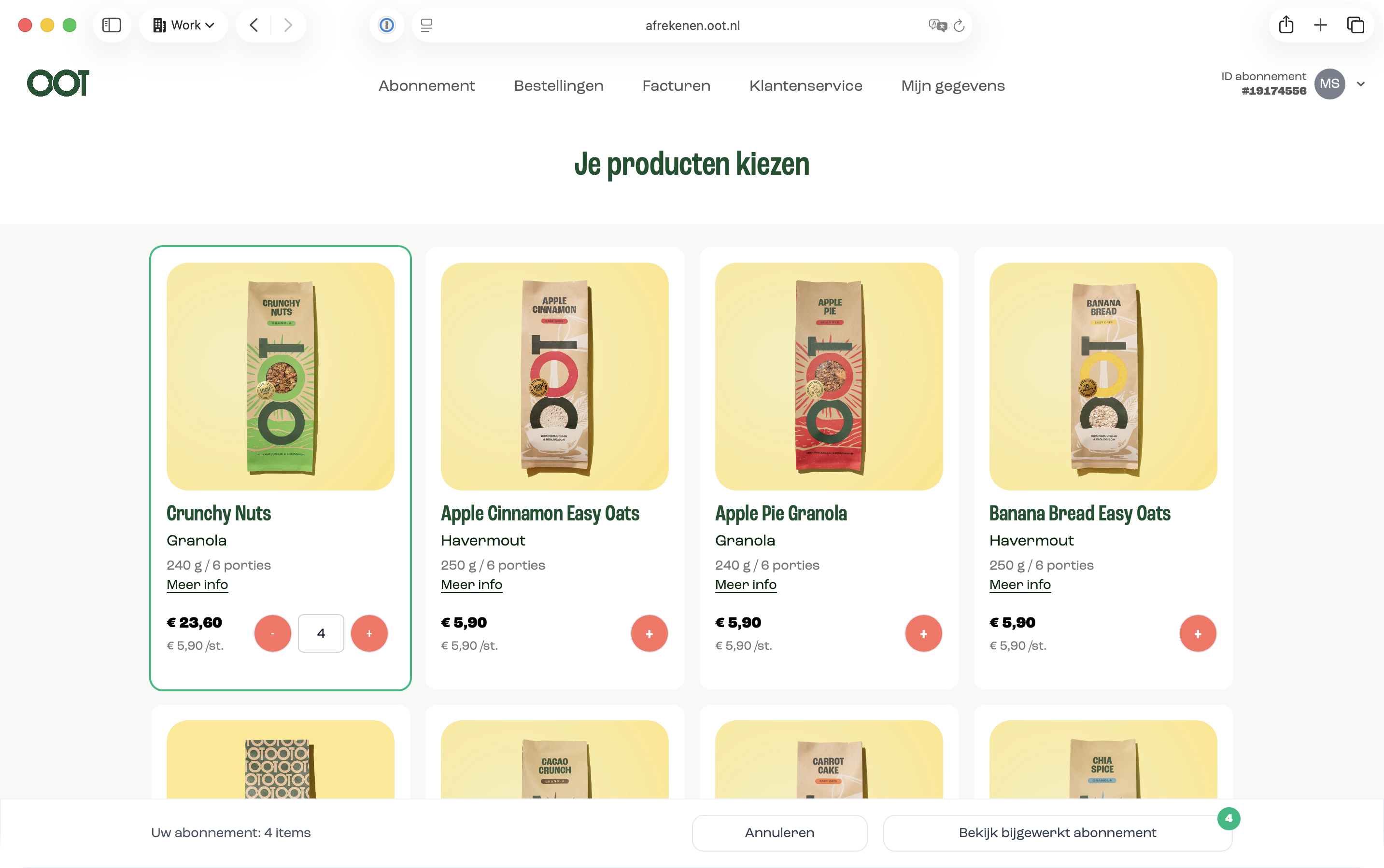This screenshot has height=868, width=1384.
Task: Open the Bestellingen menu item
Action: pyautogui.click(x=558, y=86)
